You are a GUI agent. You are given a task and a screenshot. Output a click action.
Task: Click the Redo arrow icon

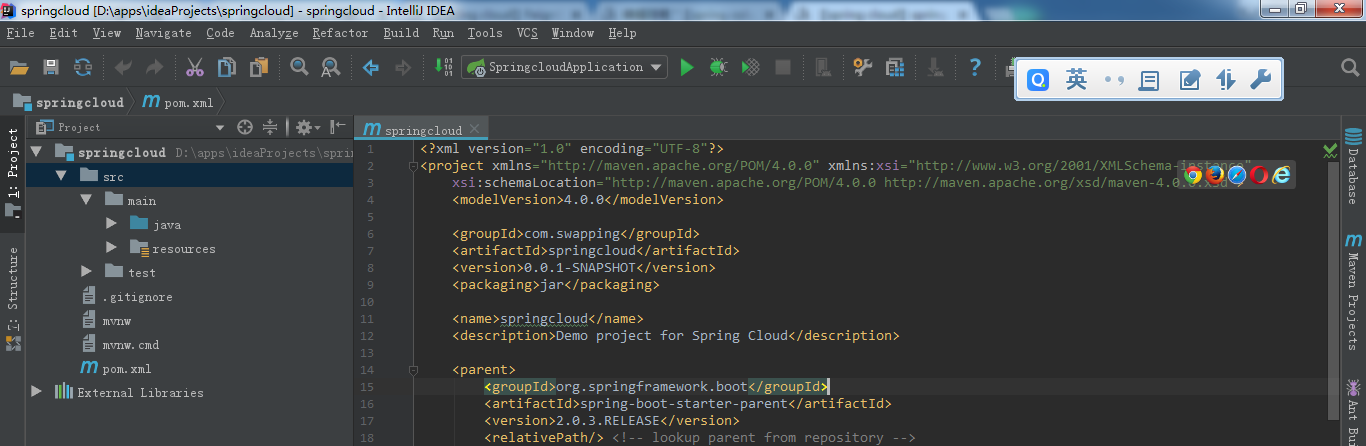point(155,67)
